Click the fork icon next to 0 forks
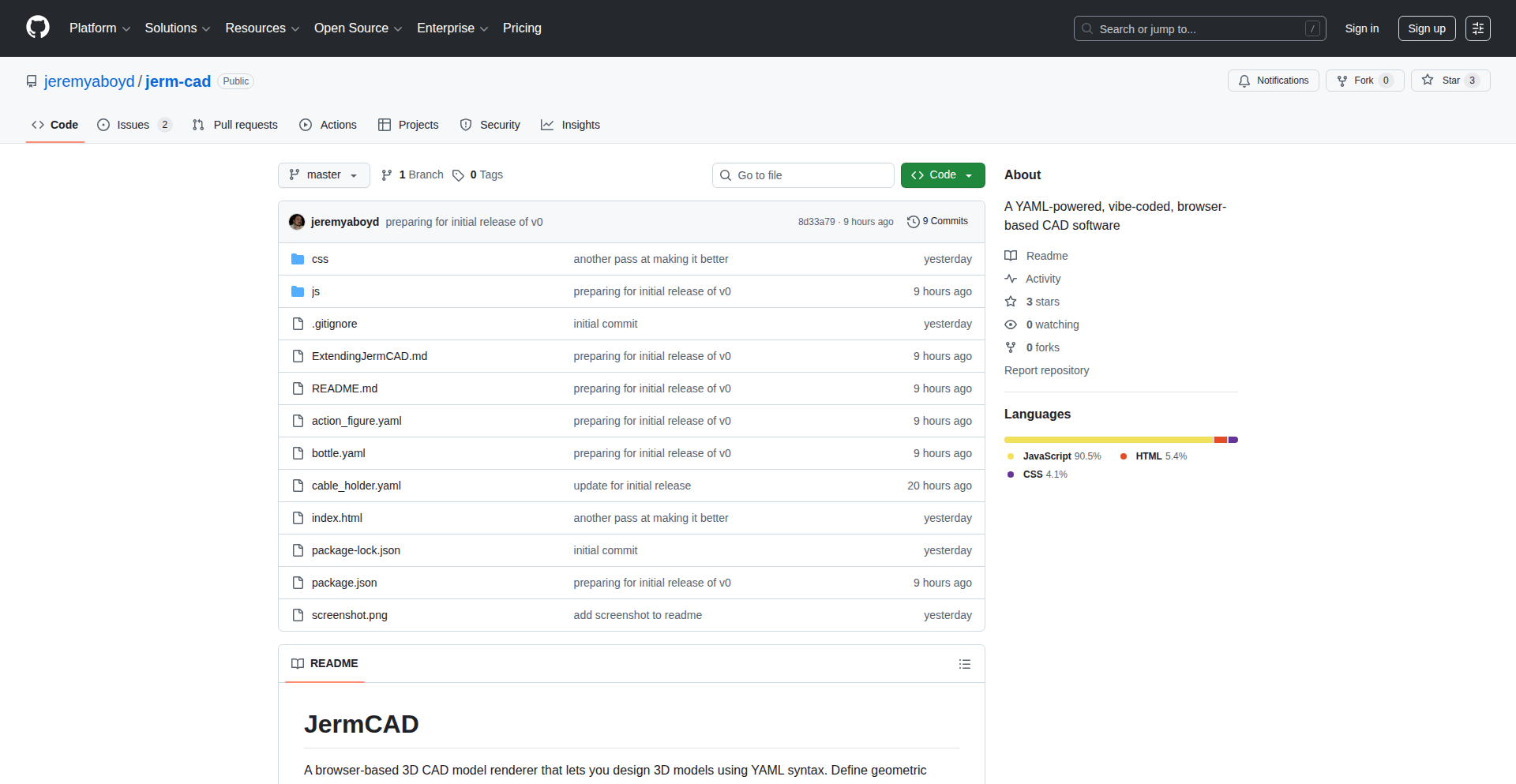The width and height of the screenshot is (1516, 784). (x=1011, y=347)
